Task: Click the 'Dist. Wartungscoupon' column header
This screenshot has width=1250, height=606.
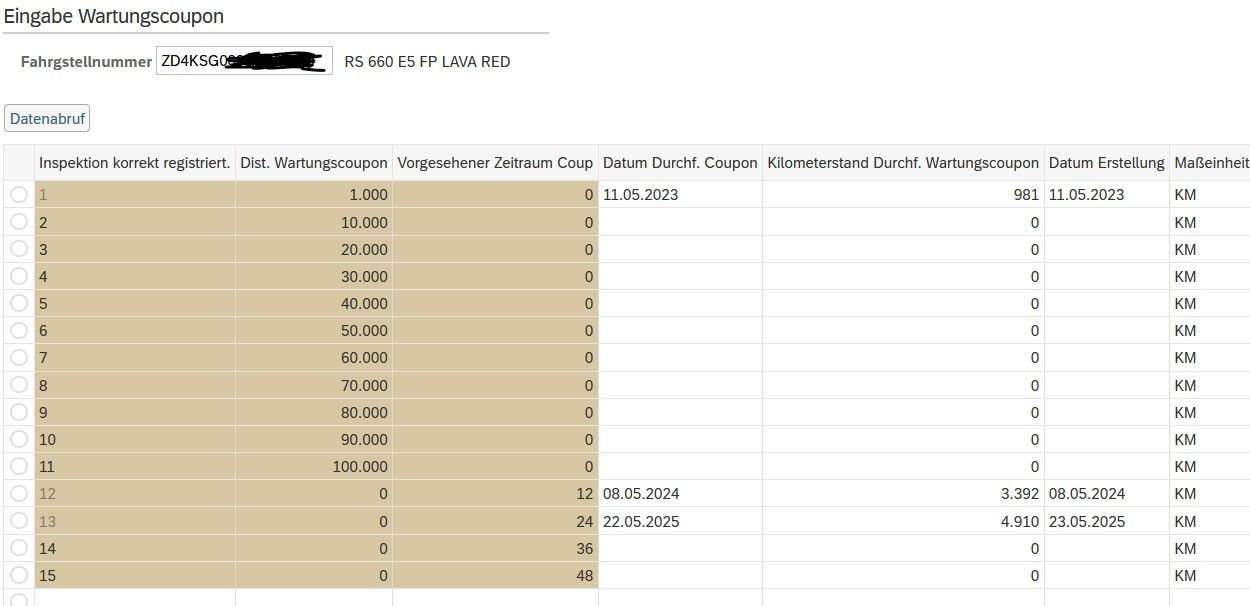Action: pos(314,163)
